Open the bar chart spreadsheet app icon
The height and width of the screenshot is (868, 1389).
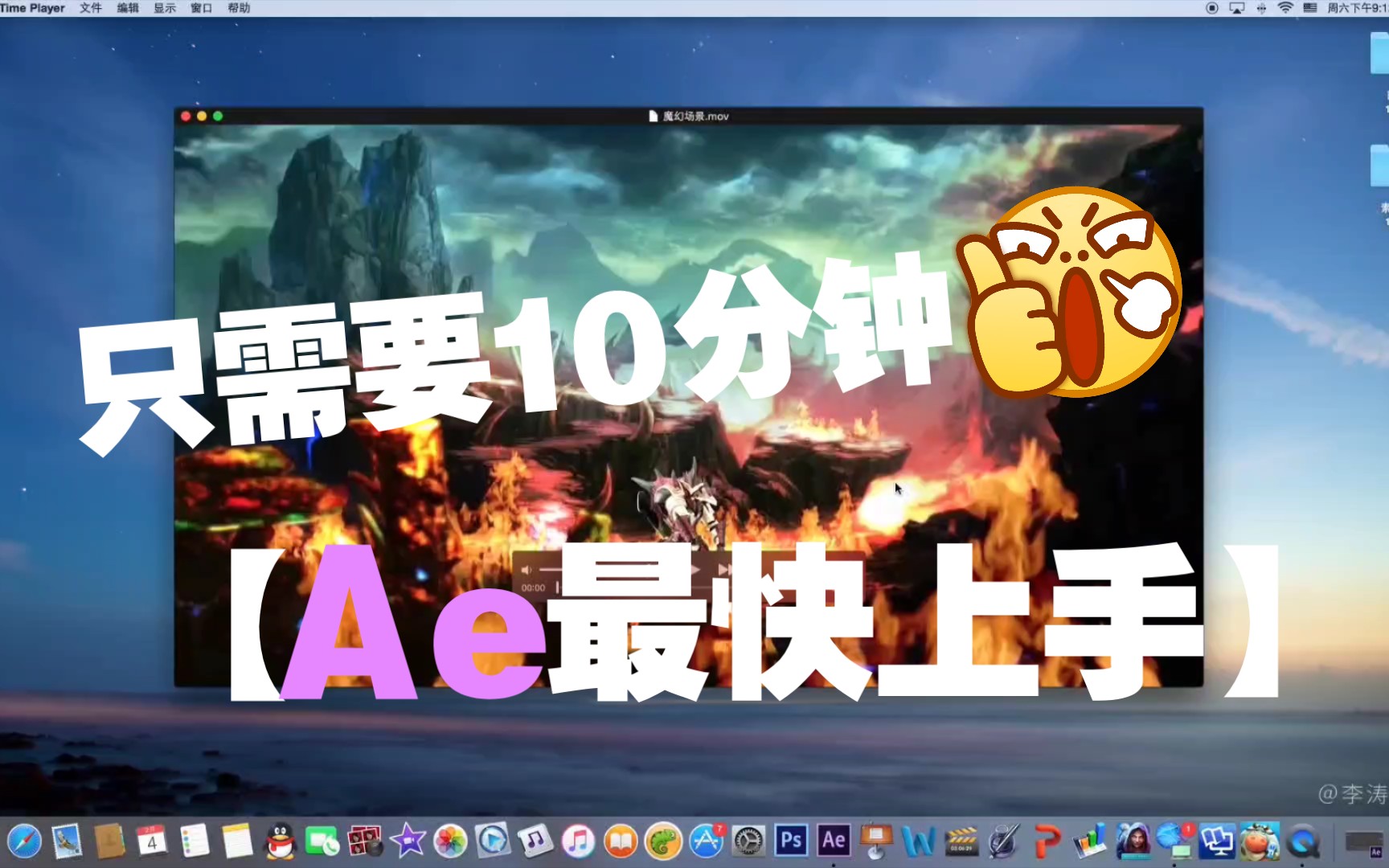point(1090,841)
